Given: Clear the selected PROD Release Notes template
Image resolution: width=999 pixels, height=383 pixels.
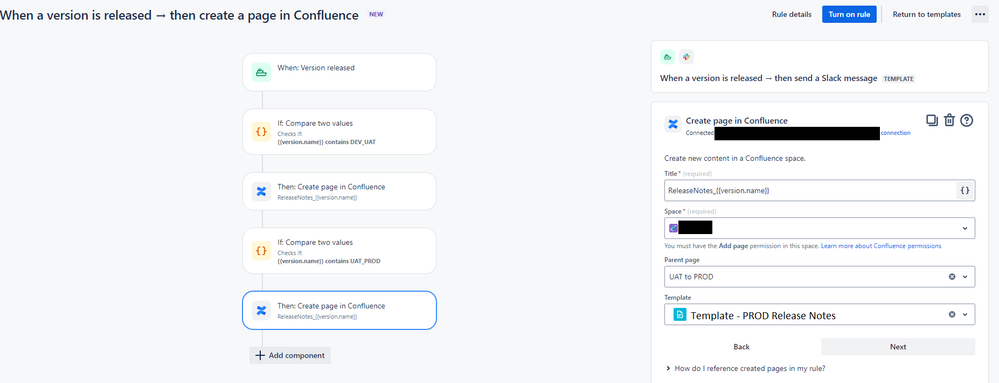Looking at the screenshot, I should click(x=952, y=314).
